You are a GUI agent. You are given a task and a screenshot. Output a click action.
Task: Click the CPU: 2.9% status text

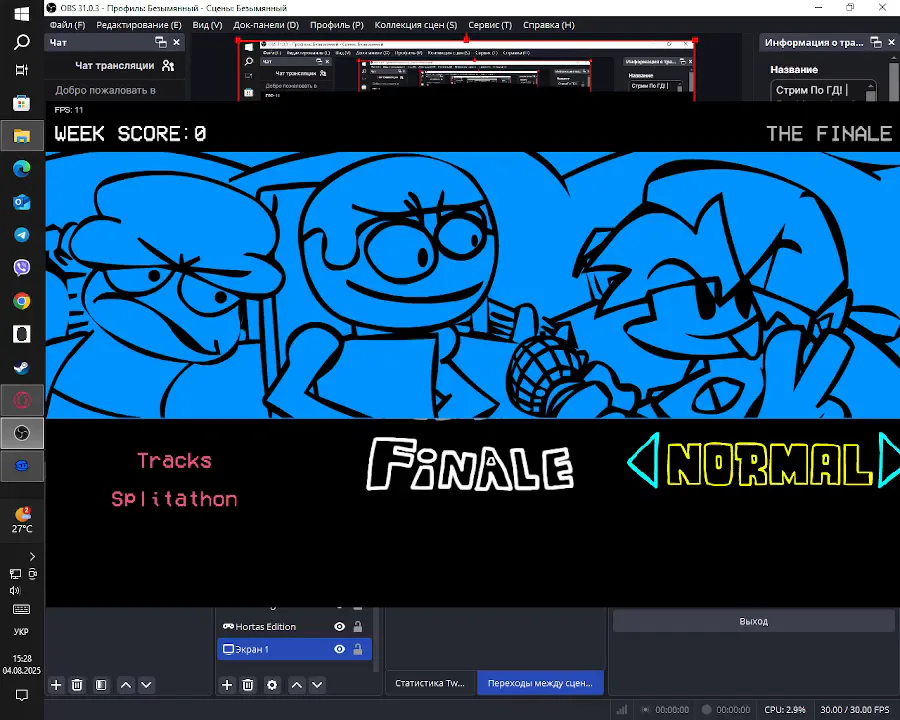point(785,710)
